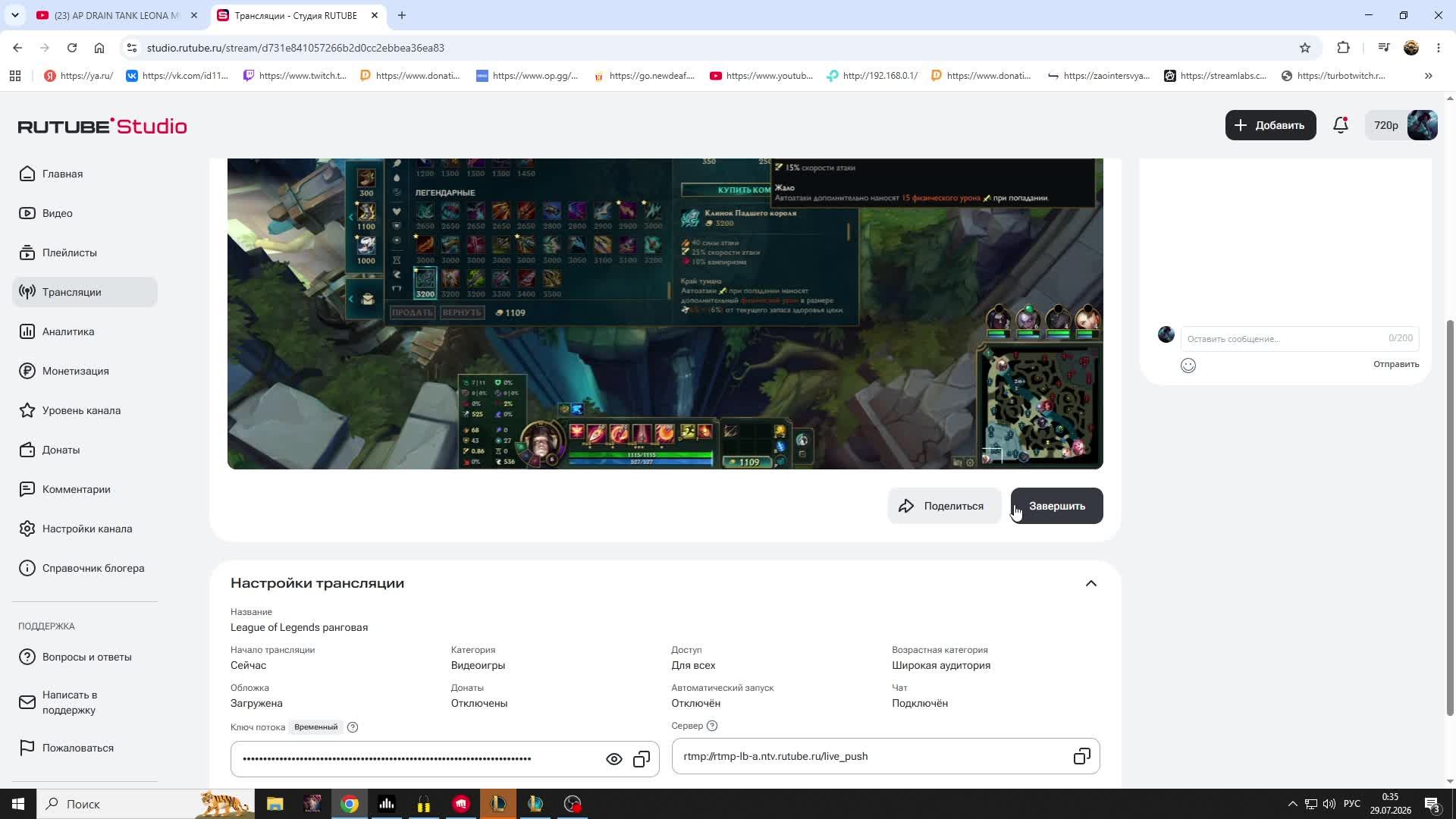Click the Ключ потока help icon
The image size is (1456, 819).
[x=352, y=727]
